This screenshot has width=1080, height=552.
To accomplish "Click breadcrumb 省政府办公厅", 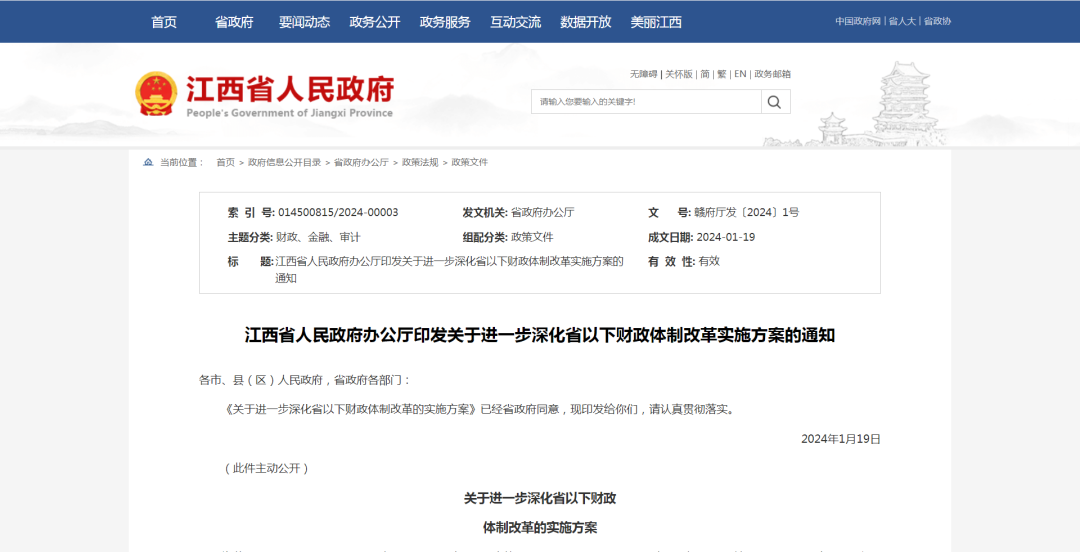I will tap(362, 162).
